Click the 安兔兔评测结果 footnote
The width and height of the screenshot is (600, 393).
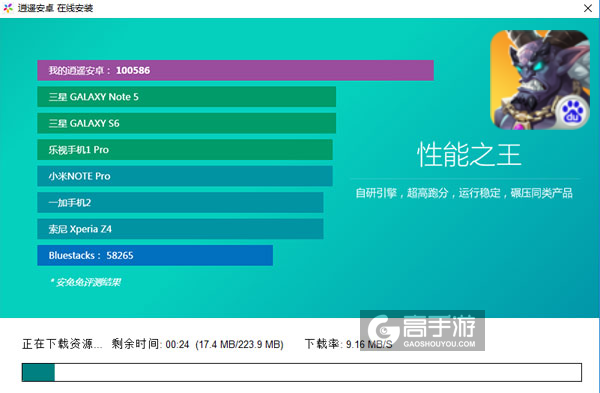pyautogui.click(x=86, y=282)
